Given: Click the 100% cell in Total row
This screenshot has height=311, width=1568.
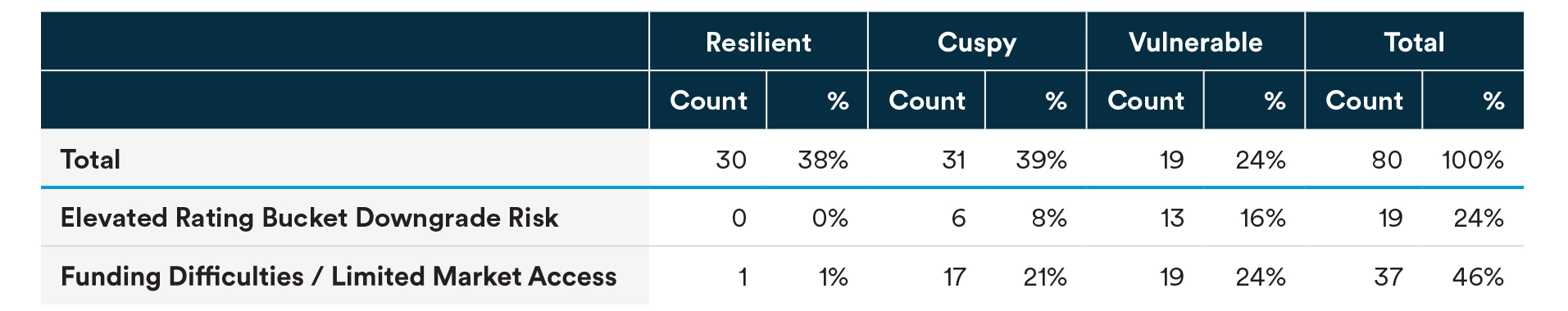Looking at the screenshot, I should click(x=1473, y=160).
